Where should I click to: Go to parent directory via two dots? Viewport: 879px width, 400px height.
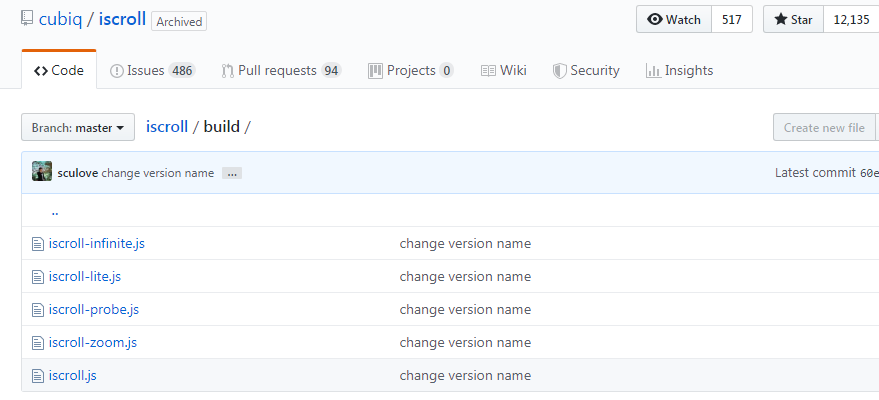[55, 212]
